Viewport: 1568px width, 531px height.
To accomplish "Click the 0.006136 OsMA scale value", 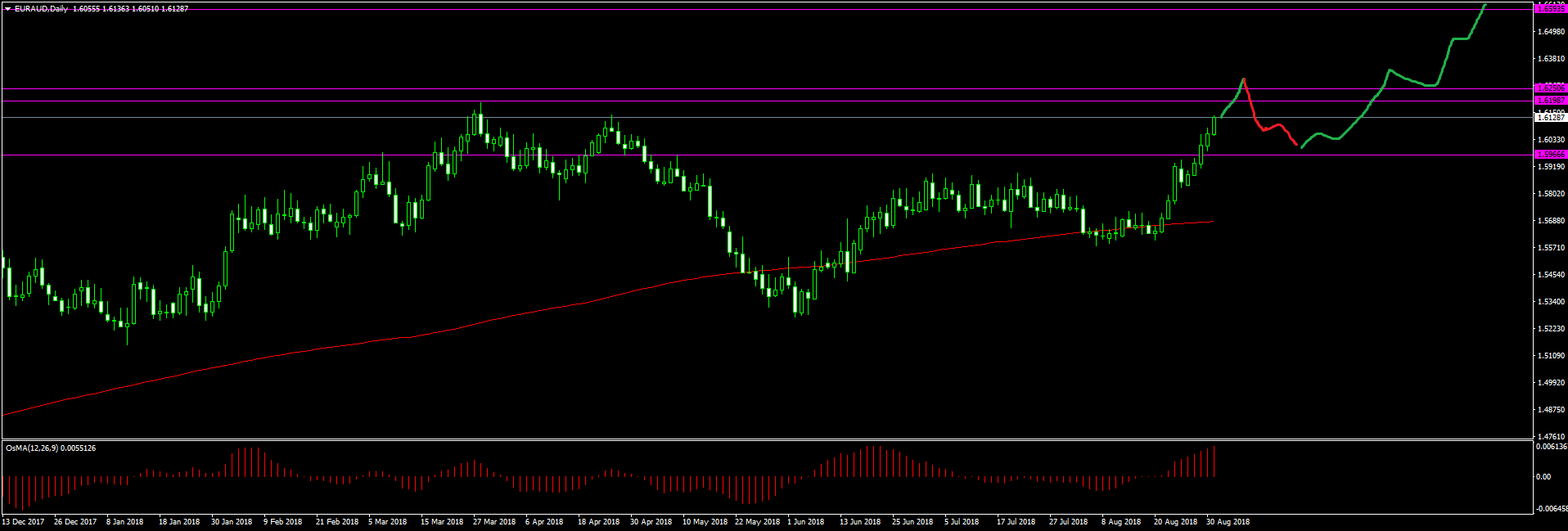I will (1552, 447).
